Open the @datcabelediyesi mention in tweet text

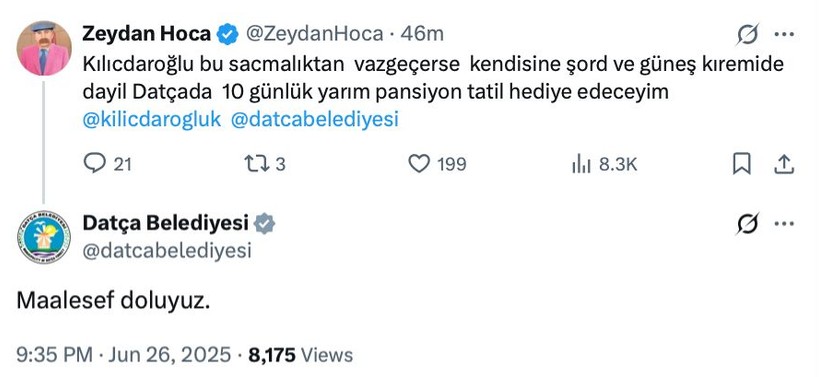click(x=314, y=120)
